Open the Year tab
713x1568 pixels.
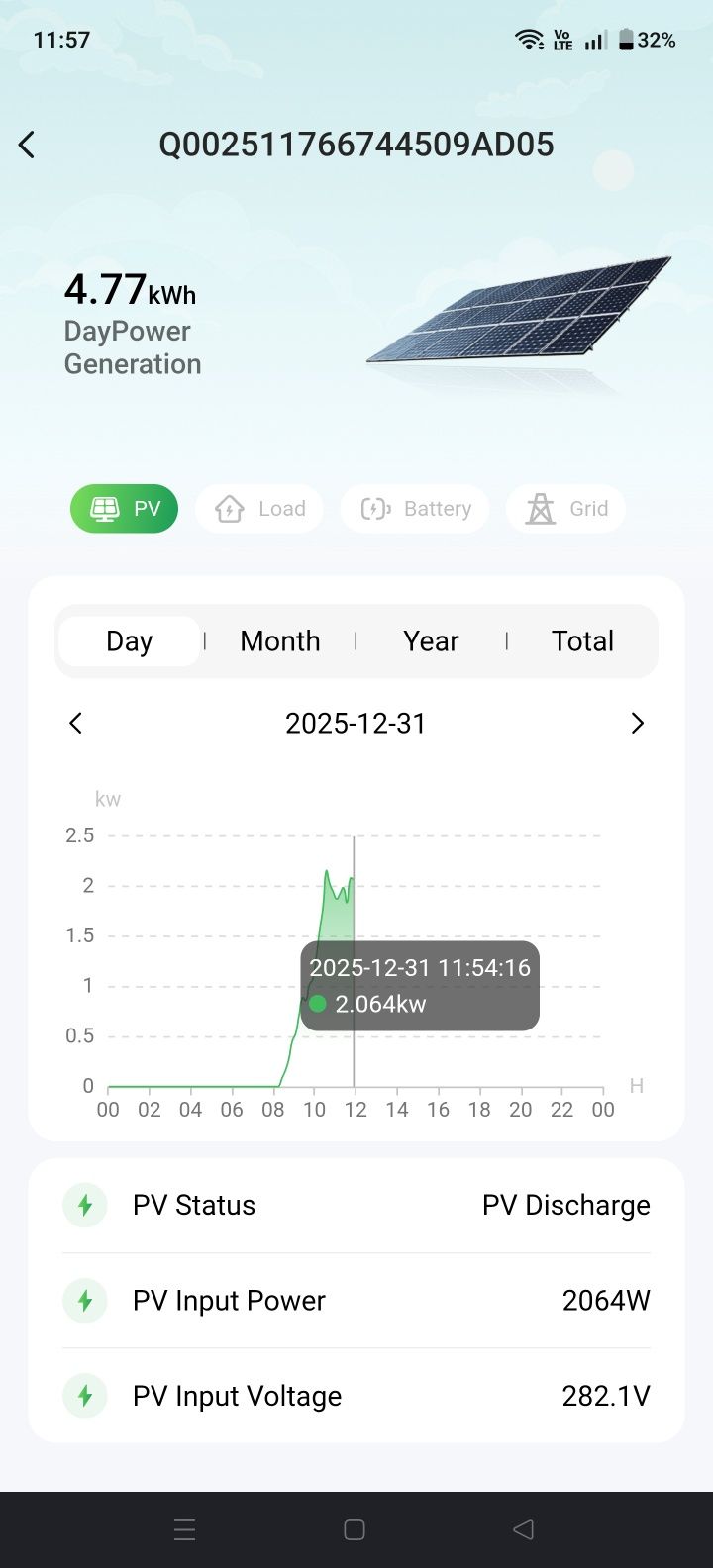(431, 641)
